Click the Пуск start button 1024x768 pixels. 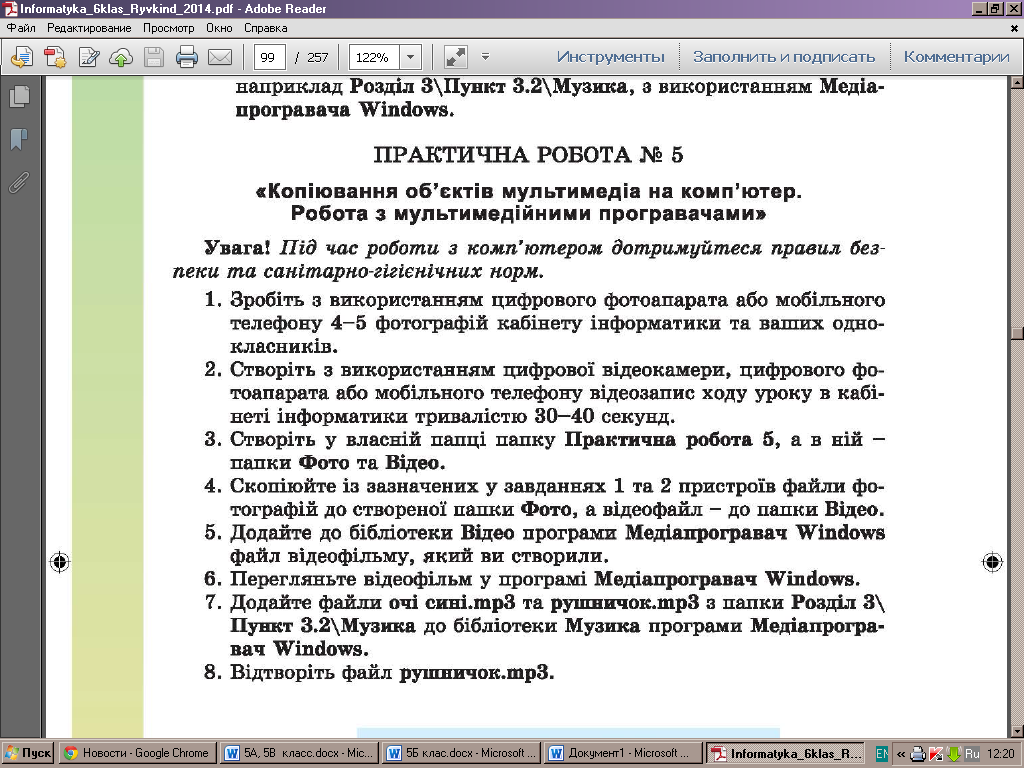coord(27,754)
